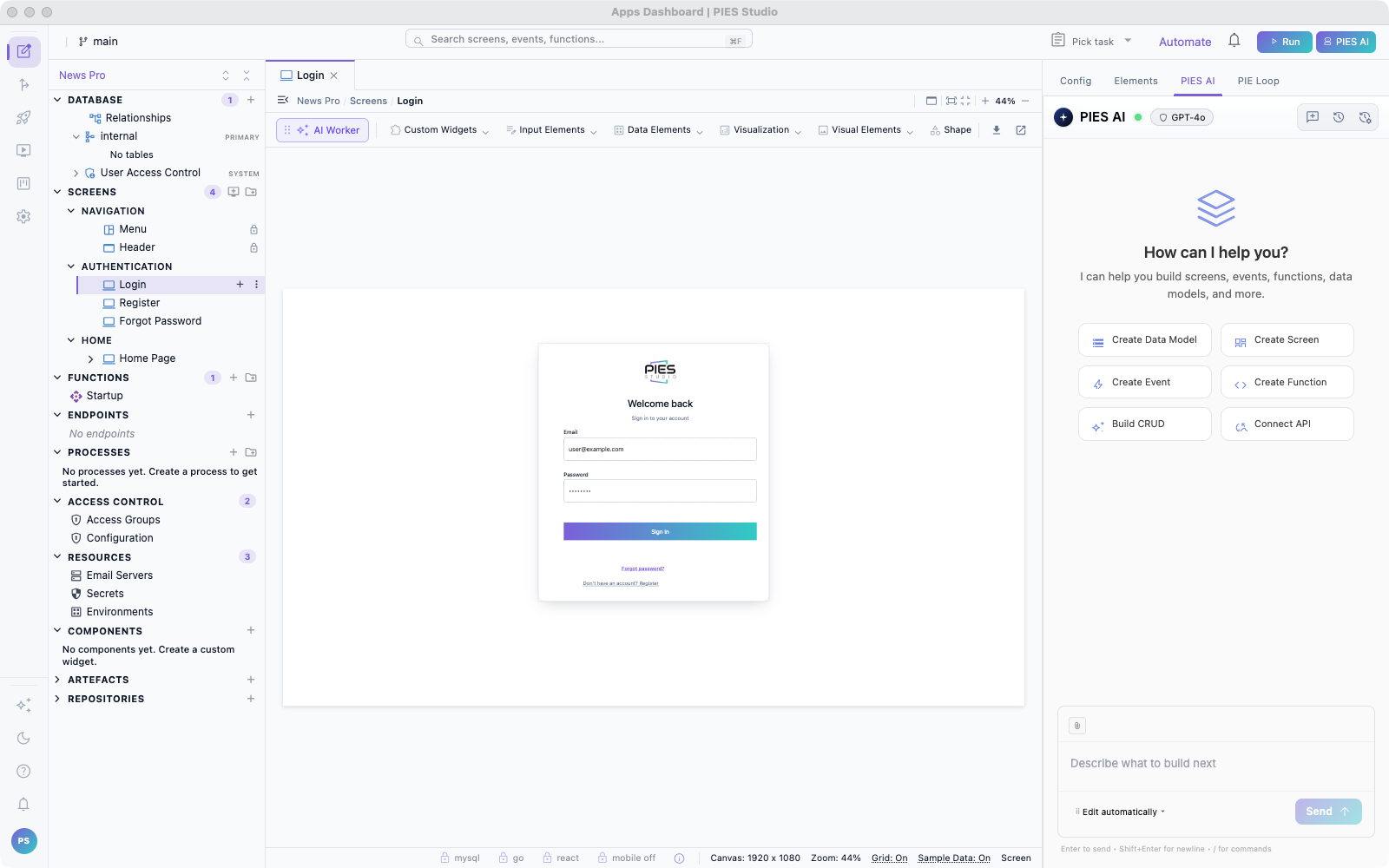Add a new function in FUNCTIONS section
The image size is (1389, 868).
(x=234, y=378)
